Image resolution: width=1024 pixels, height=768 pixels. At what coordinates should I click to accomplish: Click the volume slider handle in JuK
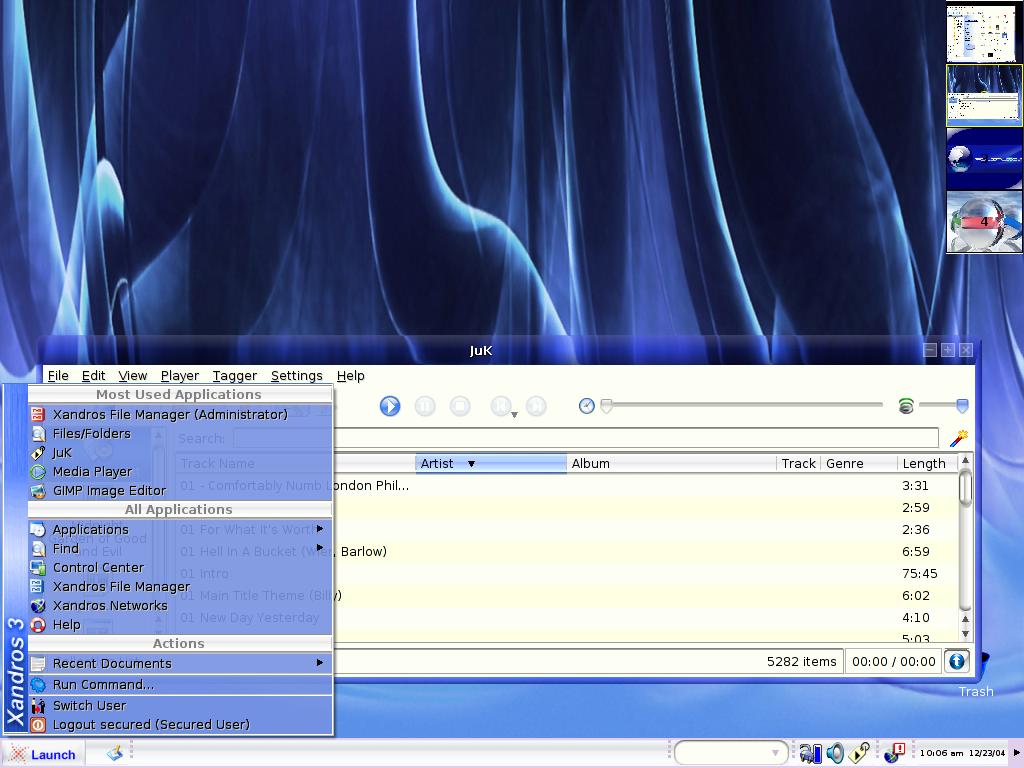(x=962, y=406)
